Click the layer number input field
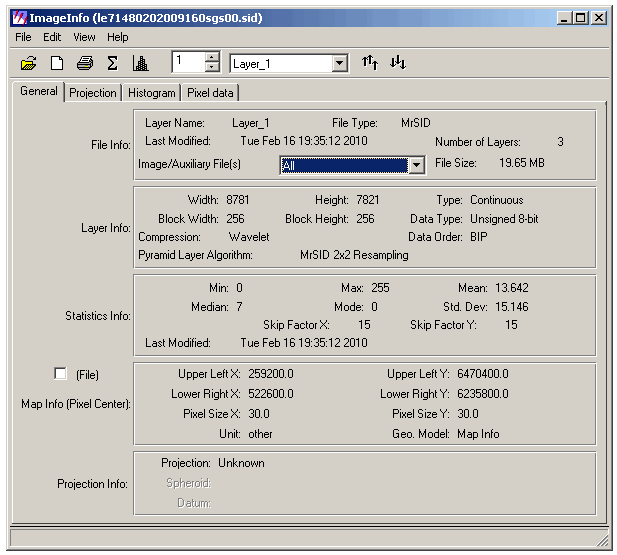 point(187,63)
